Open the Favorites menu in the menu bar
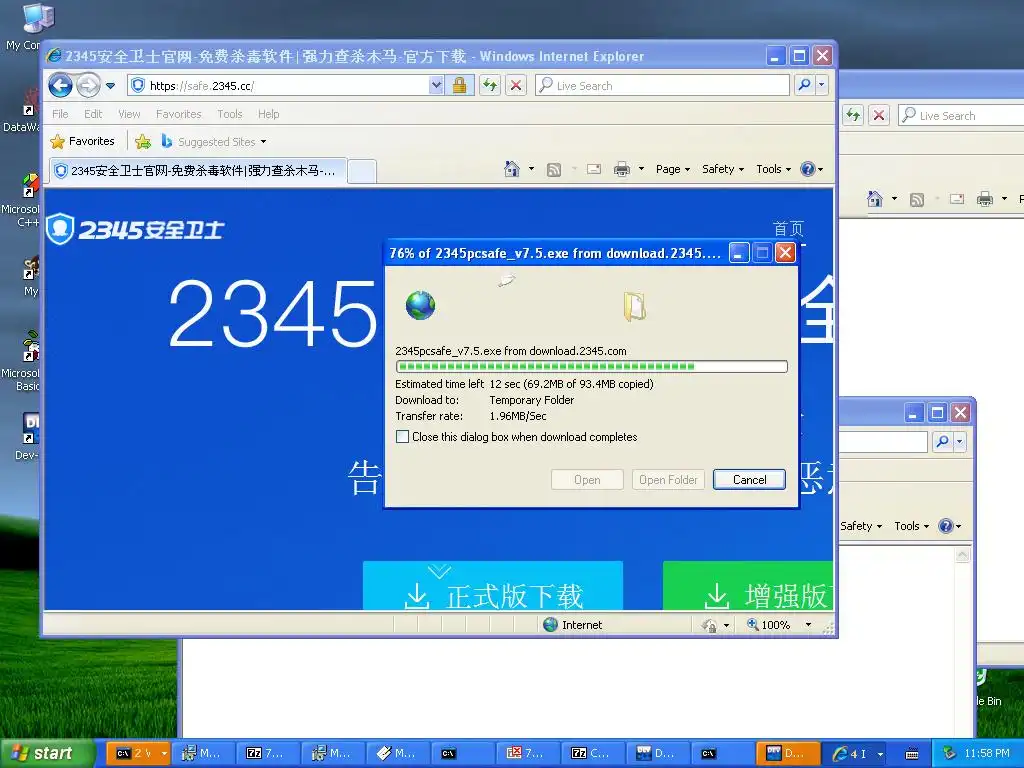 [178, 114]
